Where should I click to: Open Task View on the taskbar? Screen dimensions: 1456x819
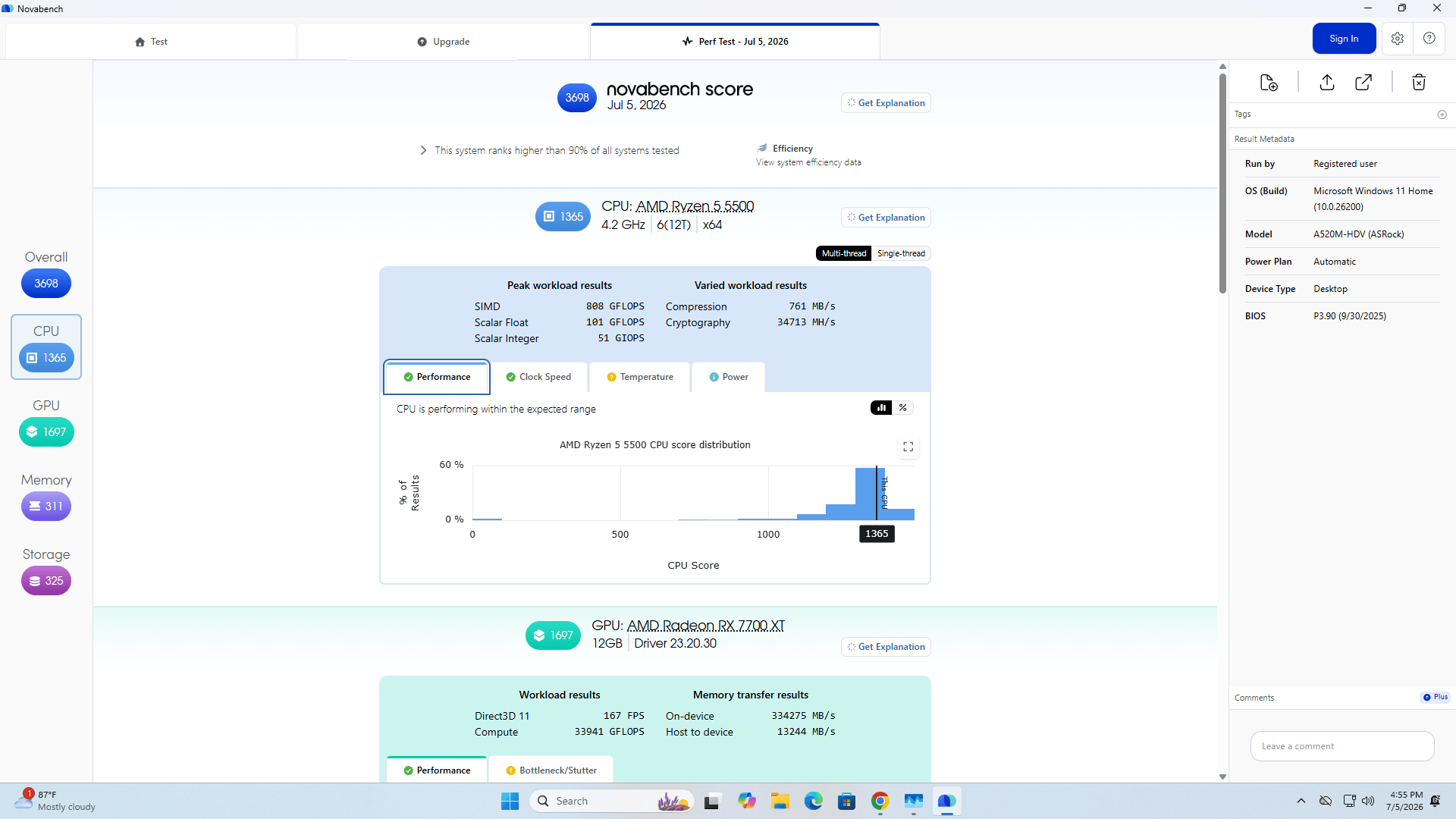click(711, 801)
